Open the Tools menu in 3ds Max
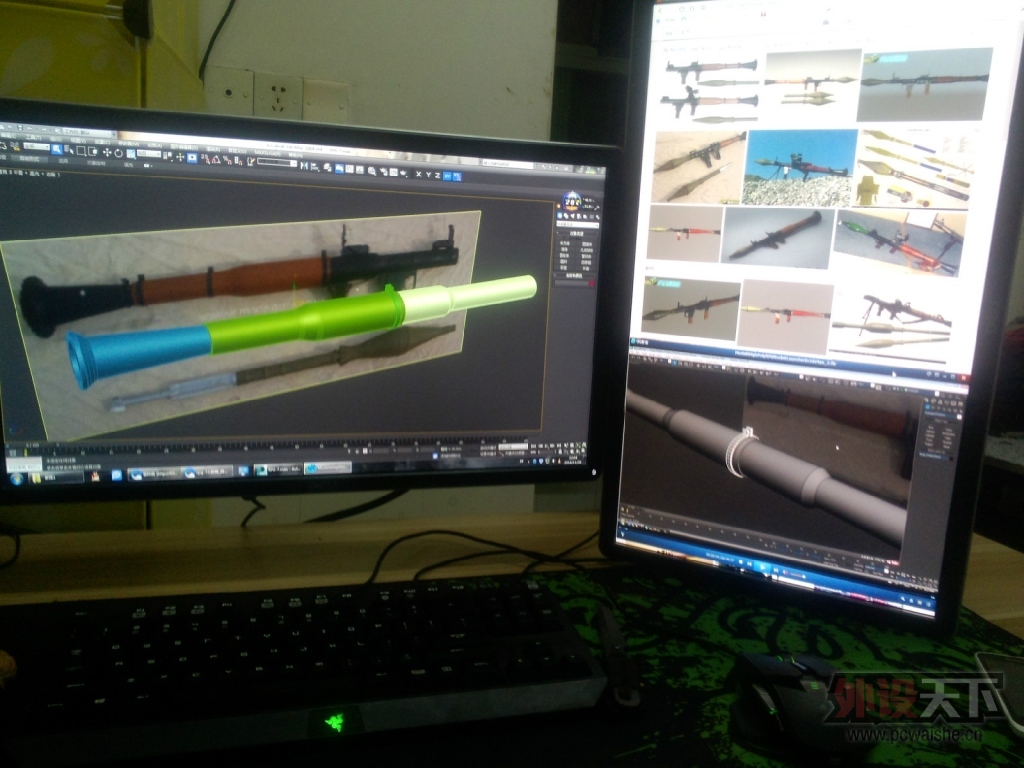 tap(33, 137)
